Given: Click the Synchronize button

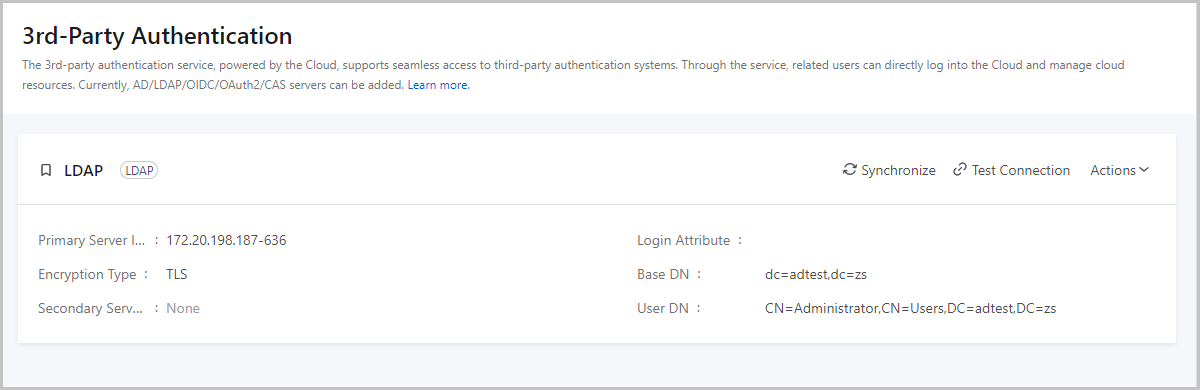Looking at the screenshot, I should (x=889, y=170).
